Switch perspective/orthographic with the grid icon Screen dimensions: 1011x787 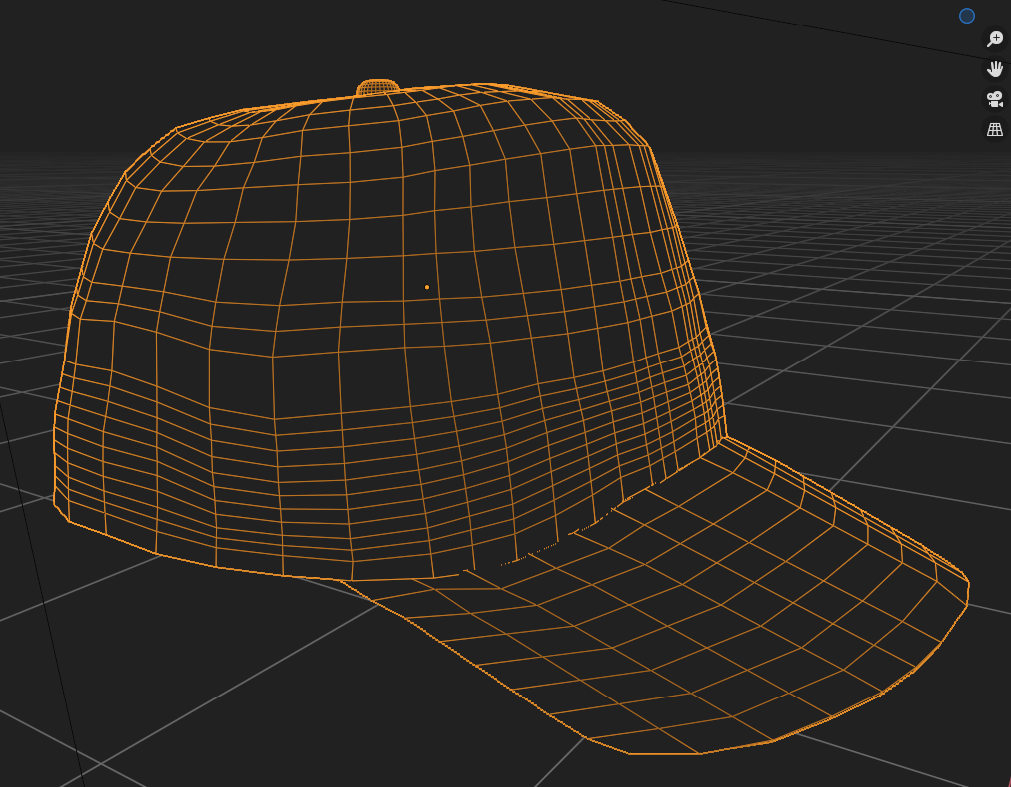[x=995, y=130]
